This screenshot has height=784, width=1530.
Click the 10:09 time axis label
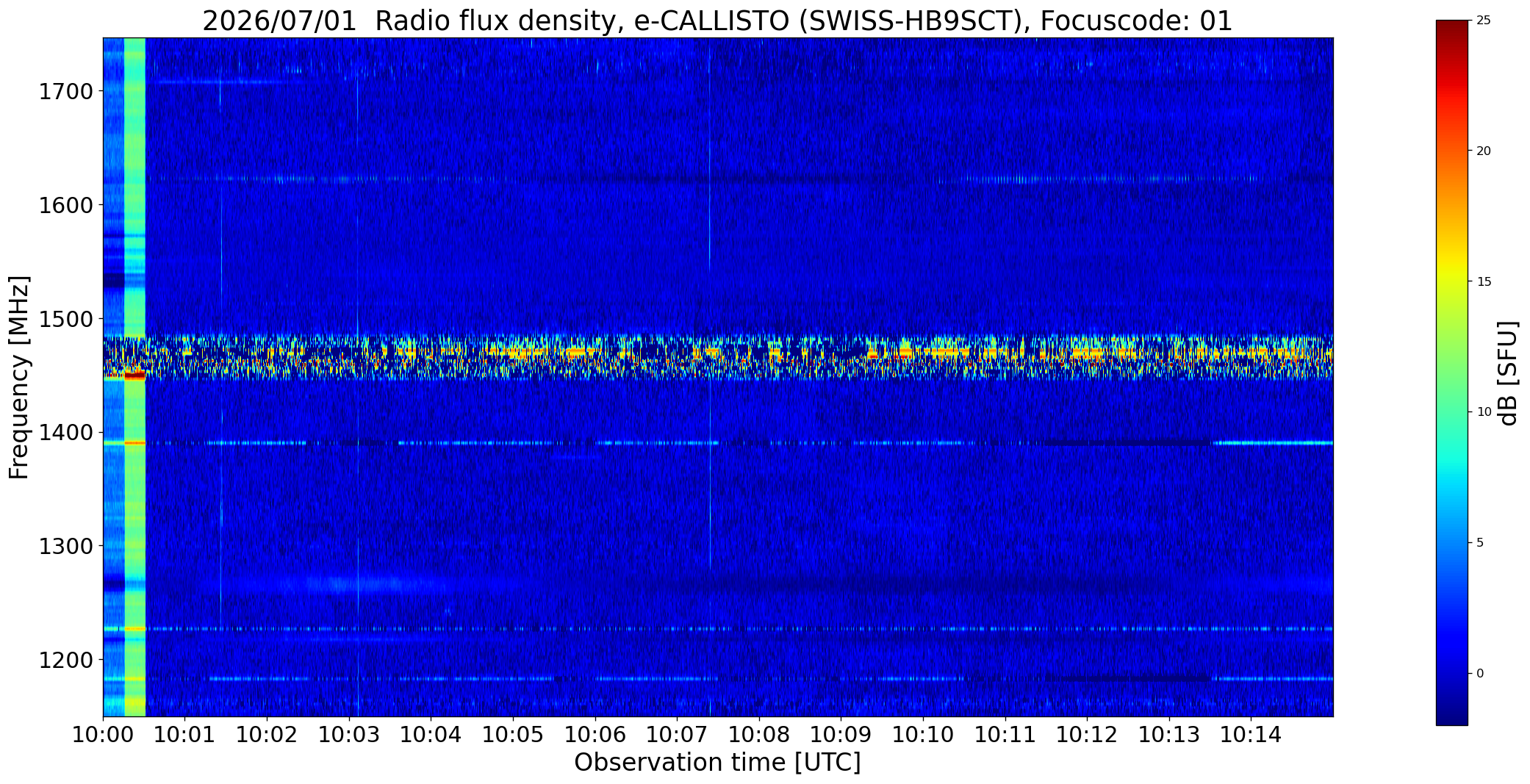(x=841, y=734)
